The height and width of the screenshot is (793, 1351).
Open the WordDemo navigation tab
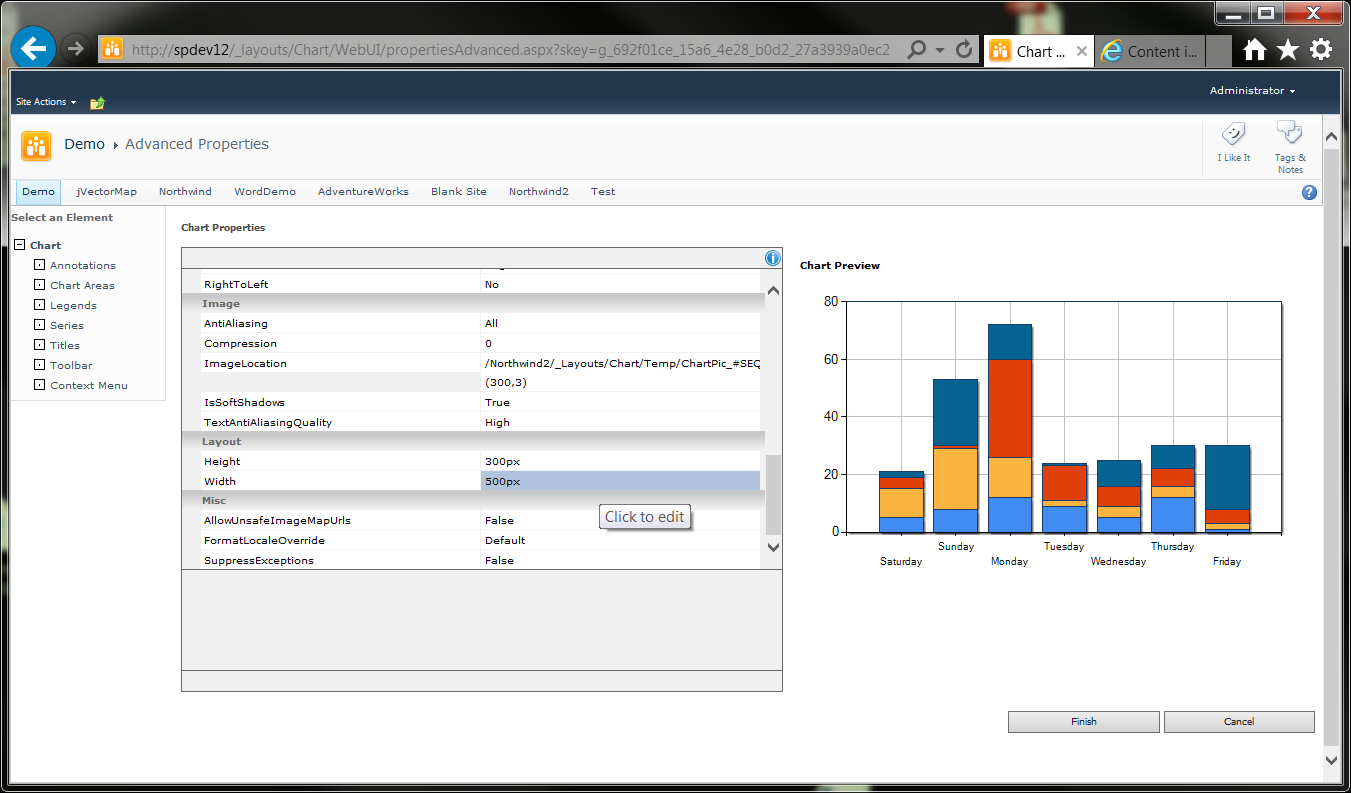pyautogui.click(x=265, y=192)
